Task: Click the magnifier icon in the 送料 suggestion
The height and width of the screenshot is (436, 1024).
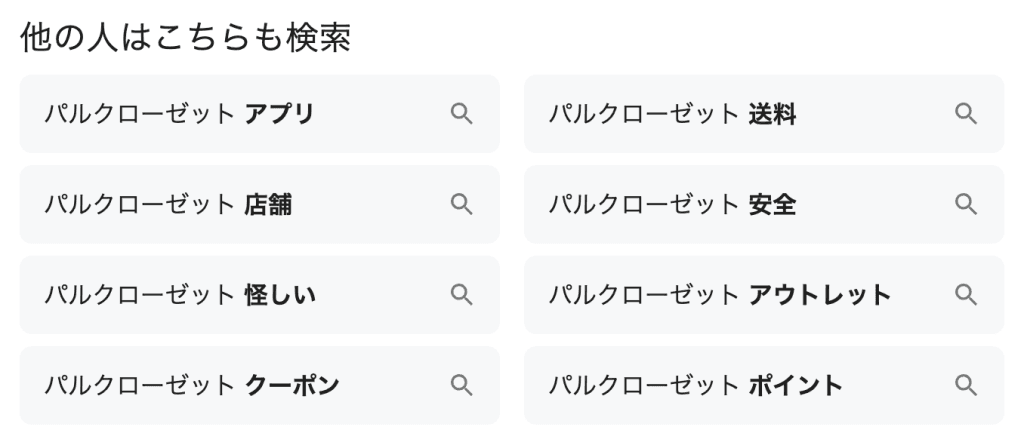Action: [965, 113]
